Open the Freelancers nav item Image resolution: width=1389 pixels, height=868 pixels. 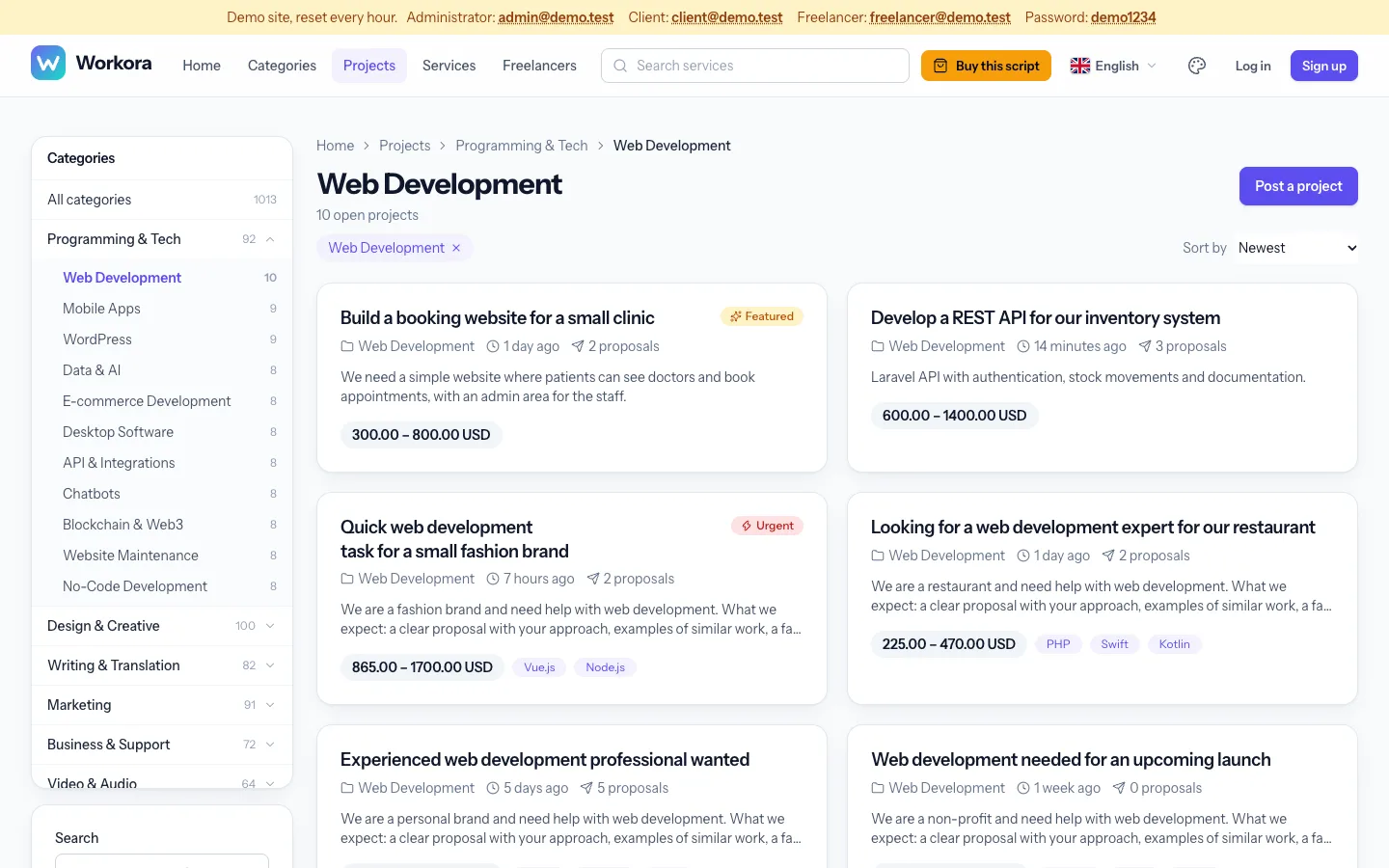coord(539,66)
